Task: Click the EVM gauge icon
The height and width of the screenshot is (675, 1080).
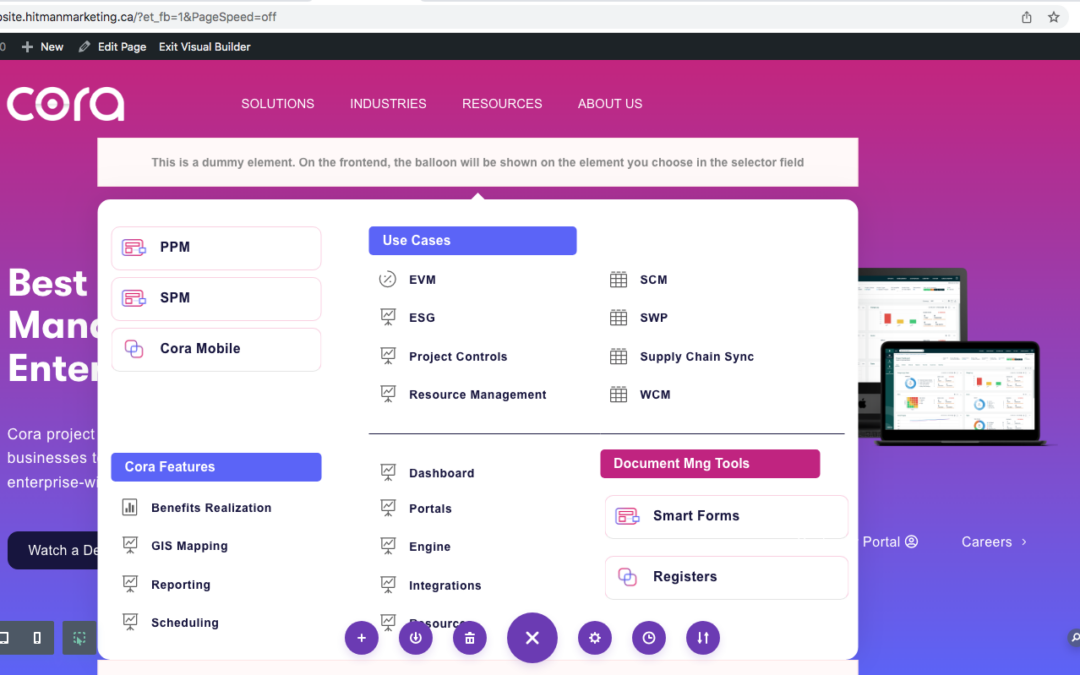Action: coord(388,279)
